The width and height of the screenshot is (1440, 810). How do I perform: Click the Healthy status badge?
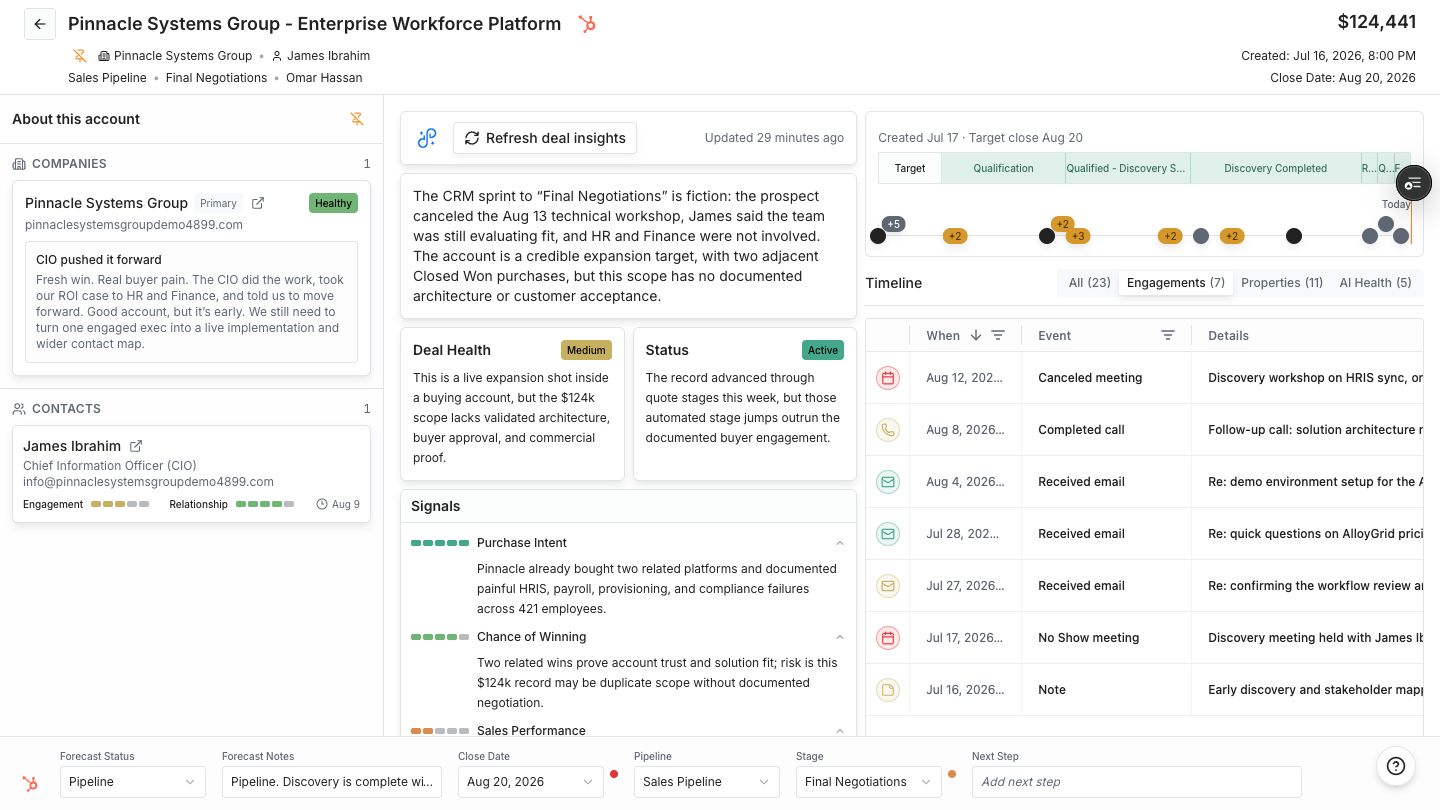(x=333, y=203)
